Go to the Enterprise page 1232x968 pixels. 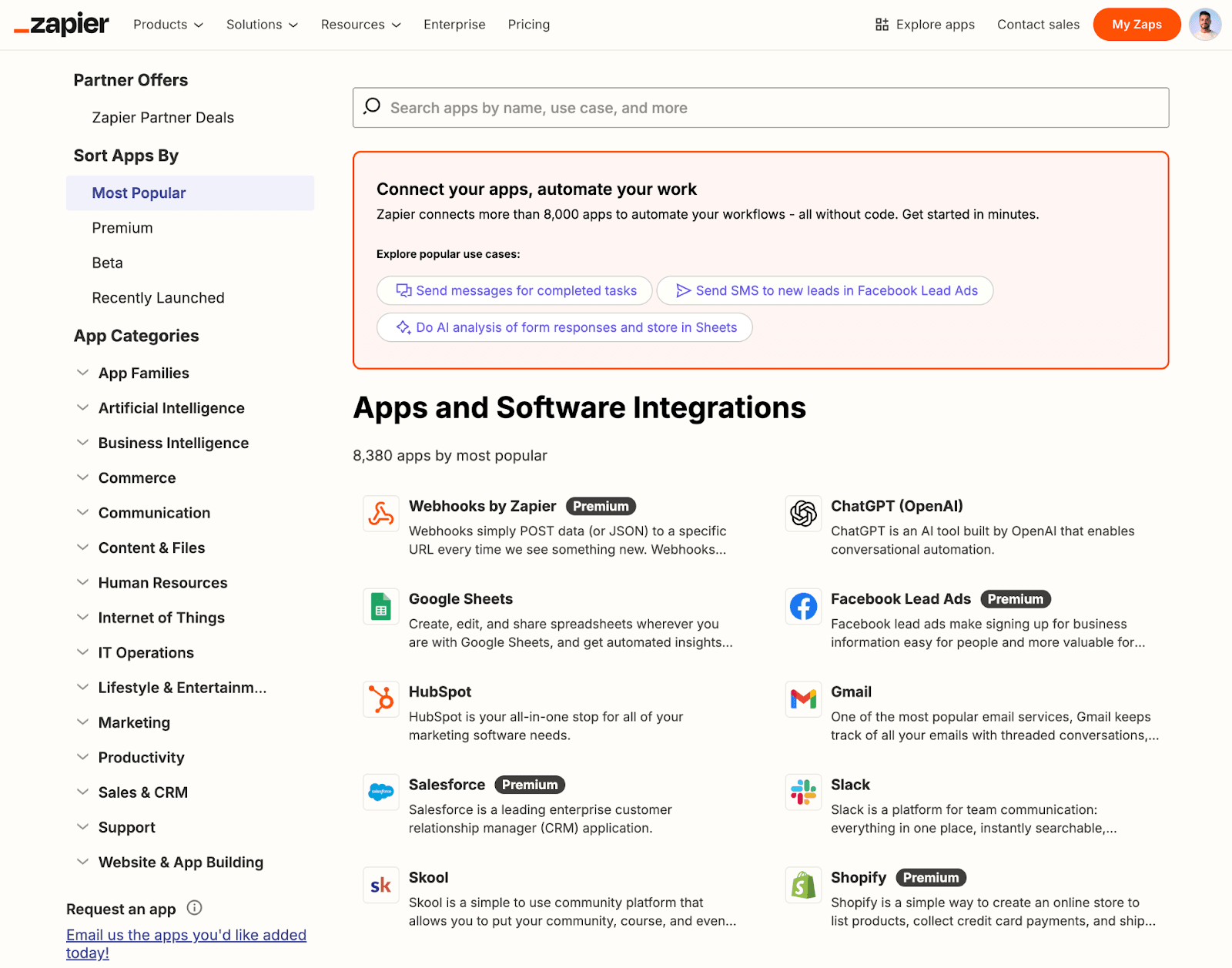pyautogui.click(x=454, y=25)
